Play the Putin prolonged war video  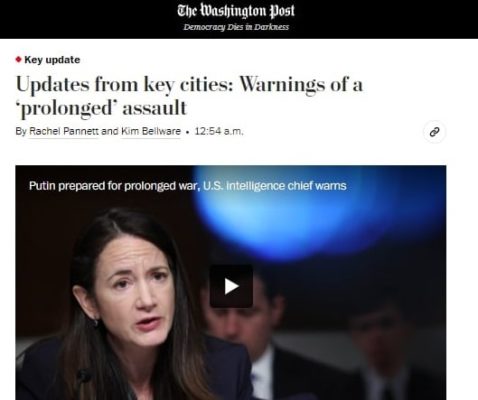click(x=231, y=286)
